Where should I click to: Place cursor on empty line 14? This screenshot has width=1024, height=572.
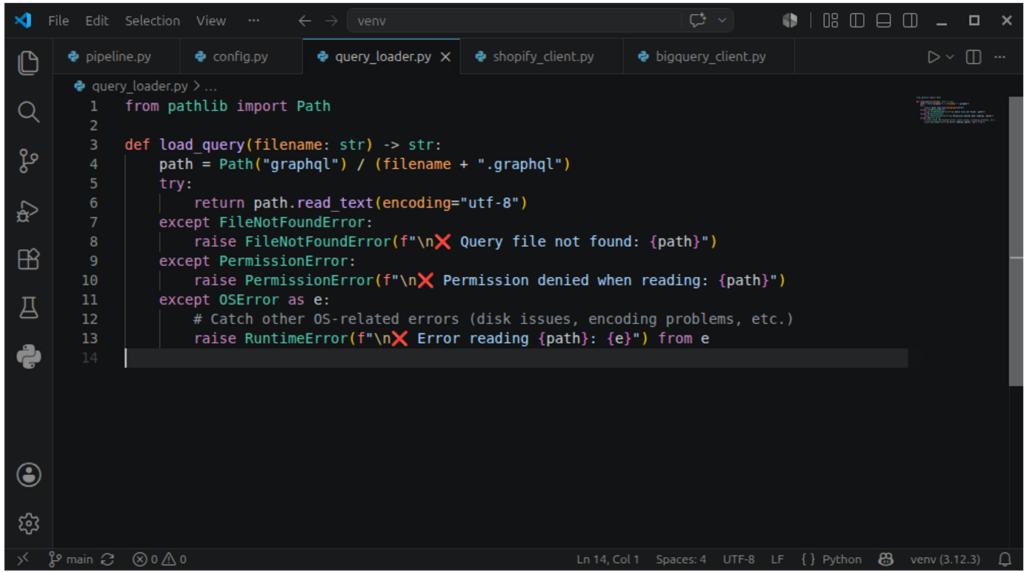point(516,358)
